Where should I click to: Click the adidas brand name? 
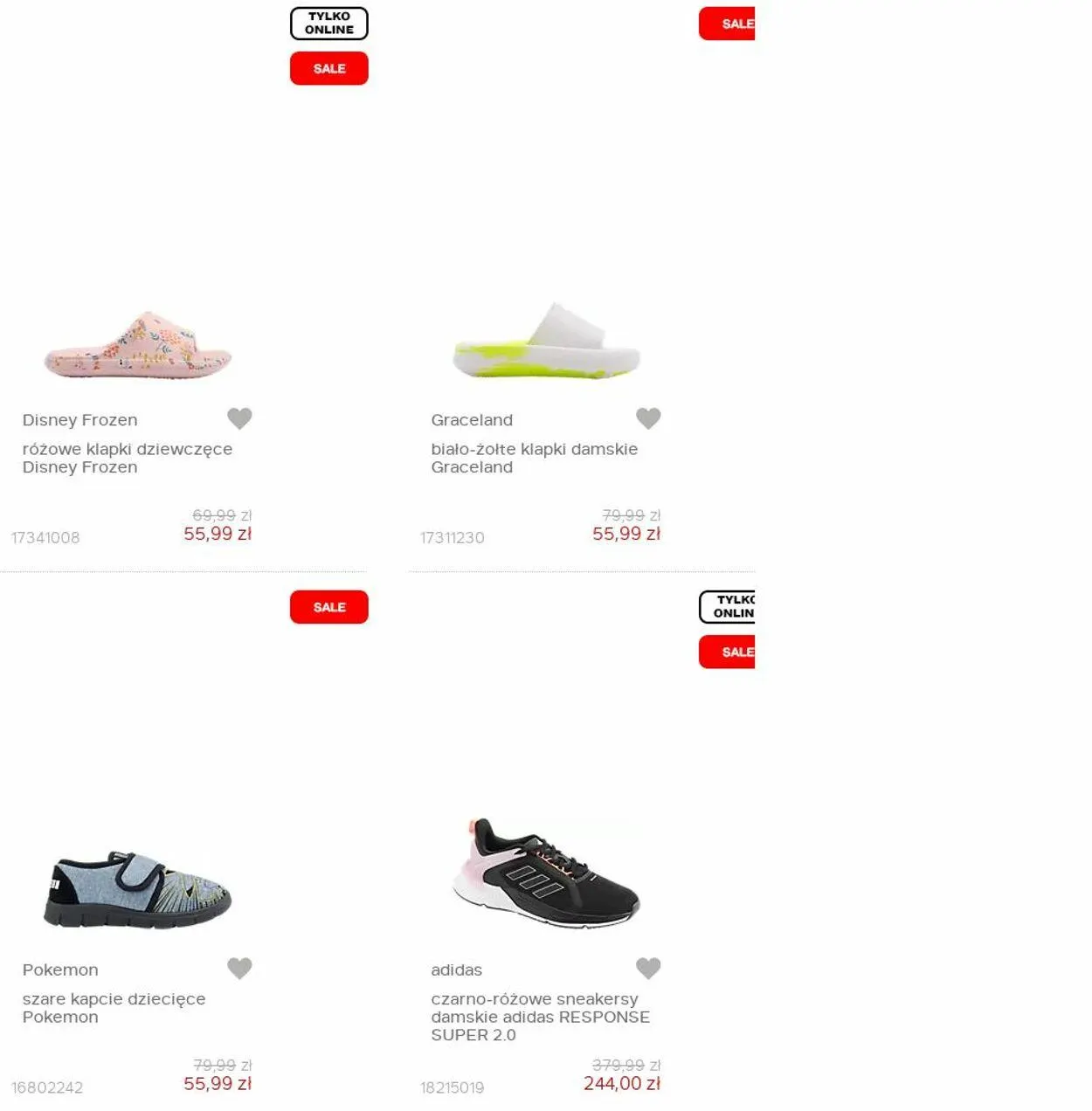pyautogui.click(x=456, y=970)
